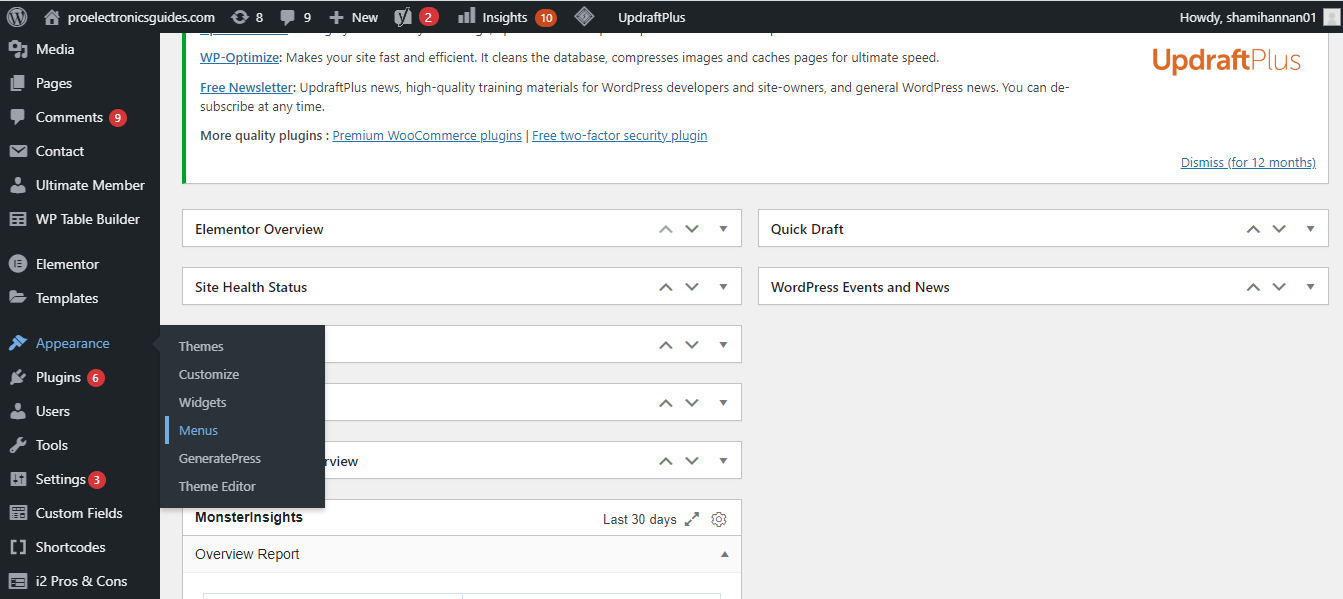Click the comments bubble icon in admin bar

point(288,17)
